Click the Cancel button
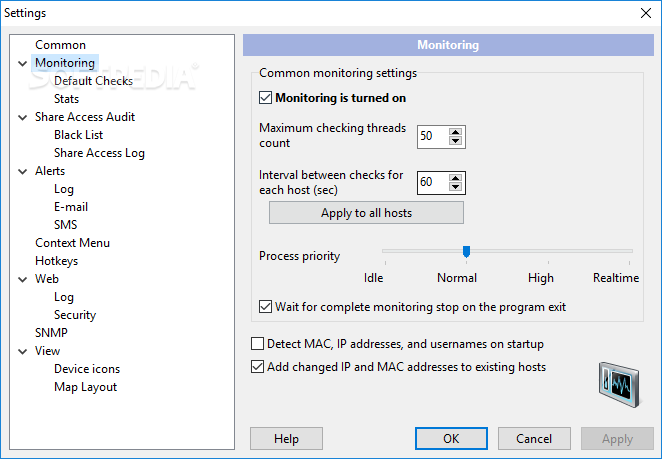The image size is (662, 459). point(534,439)
